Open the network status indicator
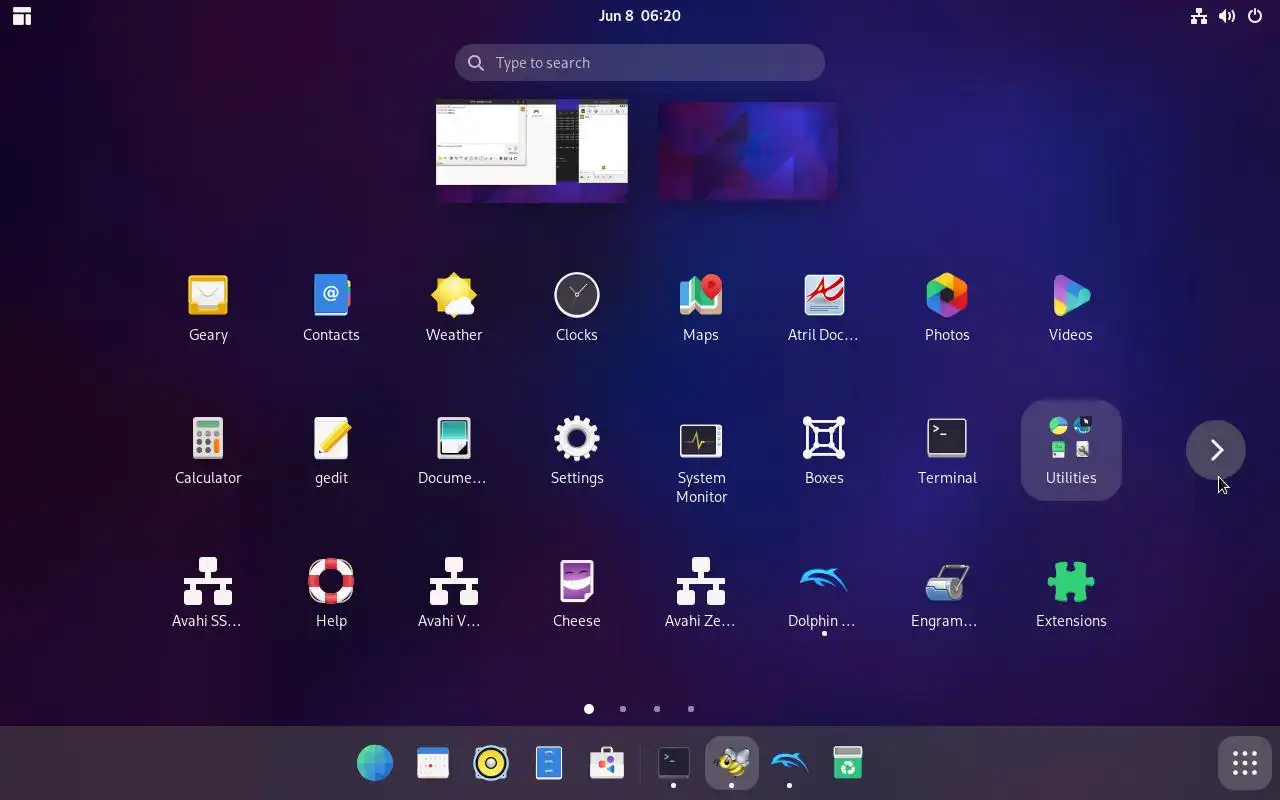 (x=1199, y=16)
